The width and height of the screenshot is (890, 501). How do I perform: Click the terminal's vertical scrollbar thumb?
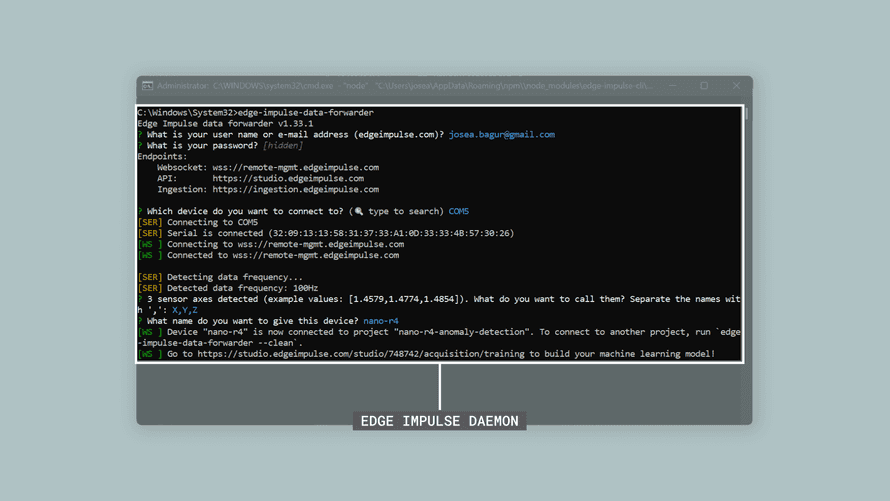click(x=746, y=115)
